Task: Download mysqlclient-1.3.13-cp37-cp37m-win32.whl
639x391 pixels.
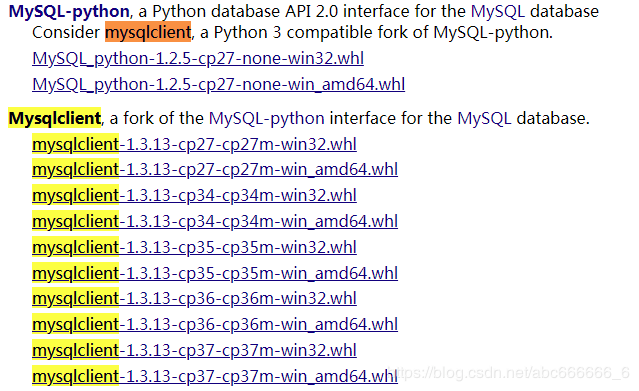Action: coord(194,350)
